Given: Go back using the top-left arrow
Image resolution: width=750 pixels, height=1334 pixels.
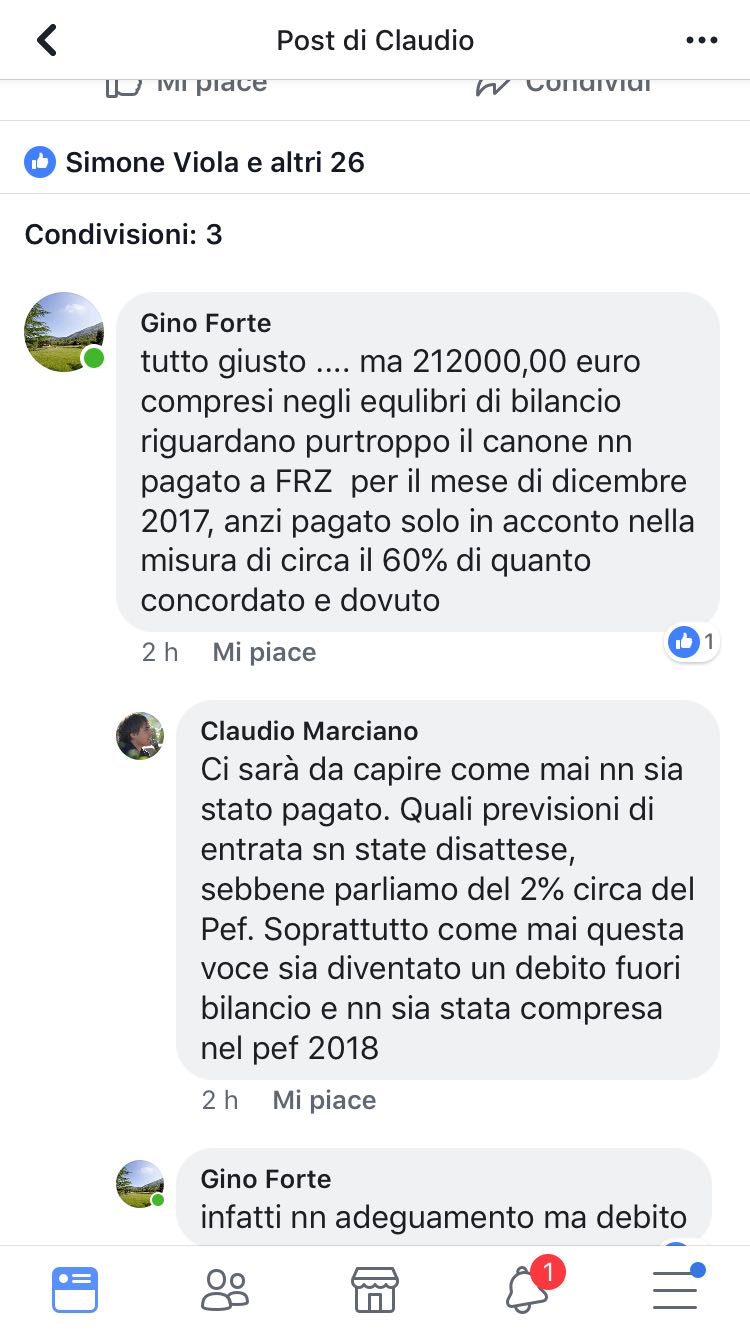Looking at the screenshot, I should [47, 40].
